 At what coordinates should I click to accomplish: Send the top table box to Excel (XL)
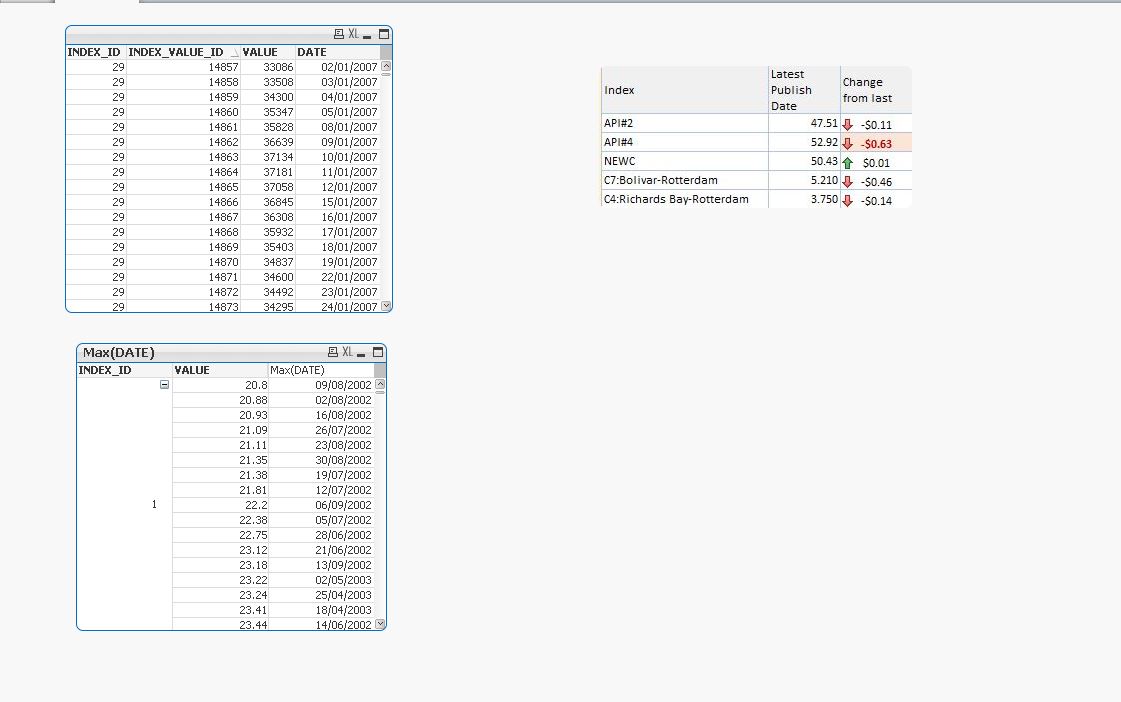tap(353, 34)
